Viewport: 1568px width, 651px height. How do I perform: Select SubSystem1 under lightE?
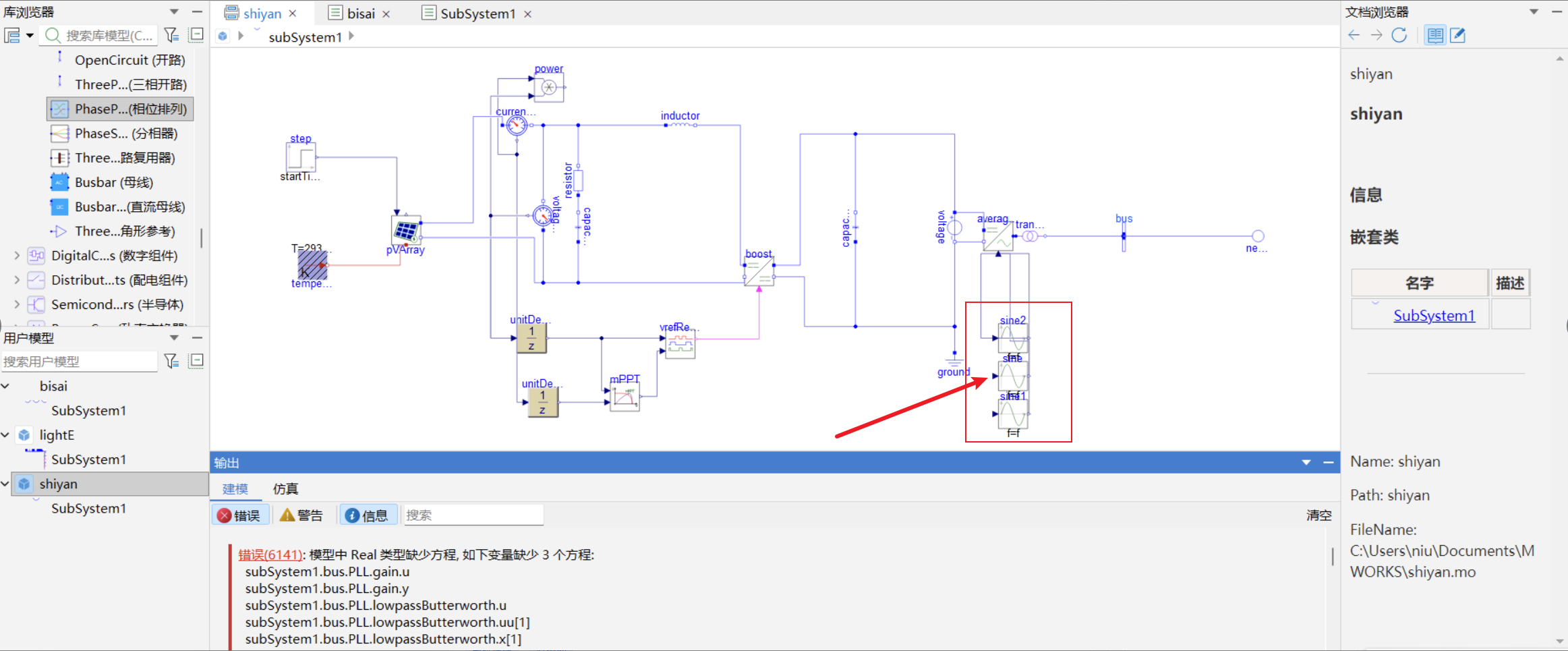pos(88,459)
